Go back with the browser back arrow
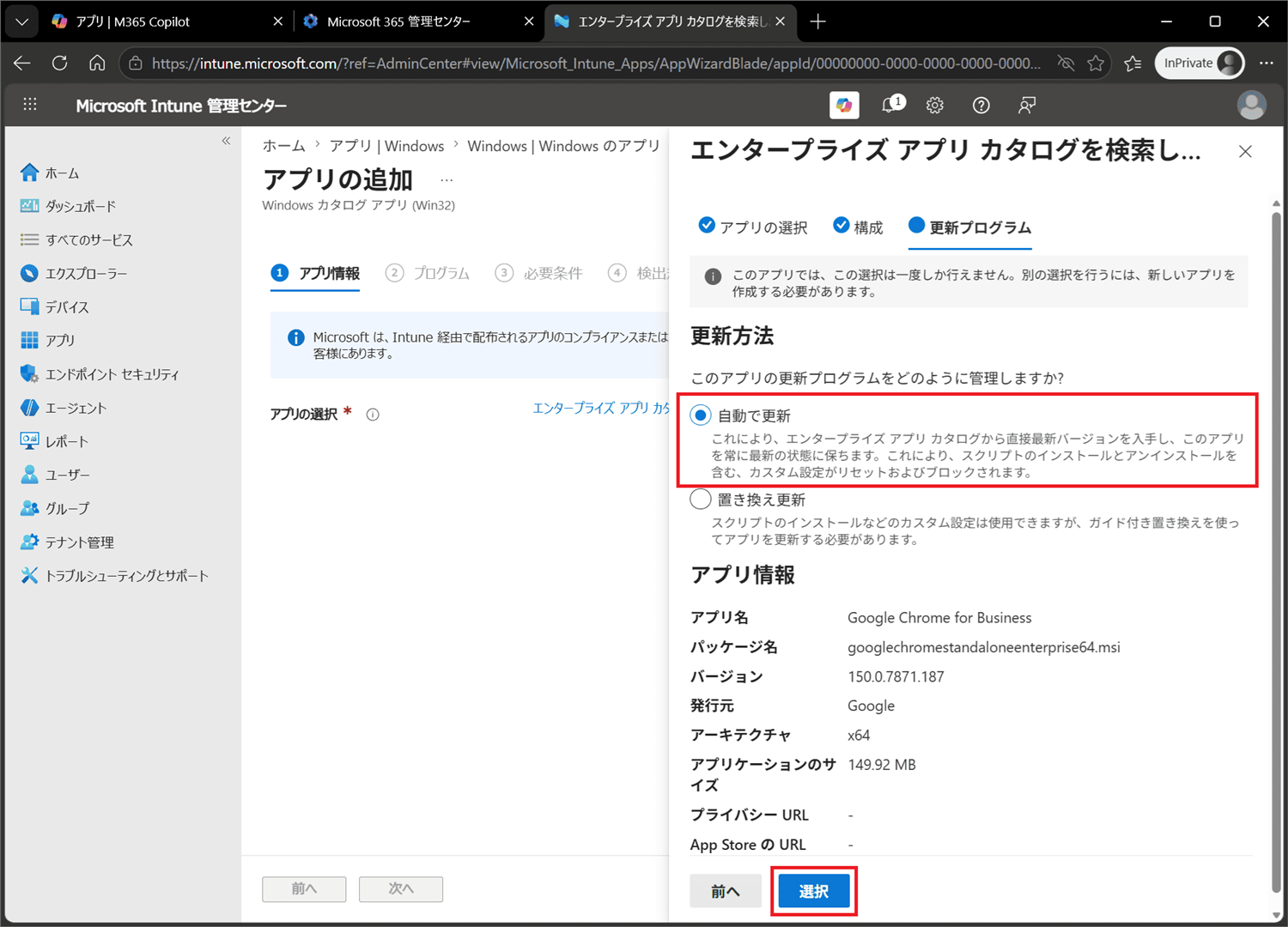 point(22,63)
